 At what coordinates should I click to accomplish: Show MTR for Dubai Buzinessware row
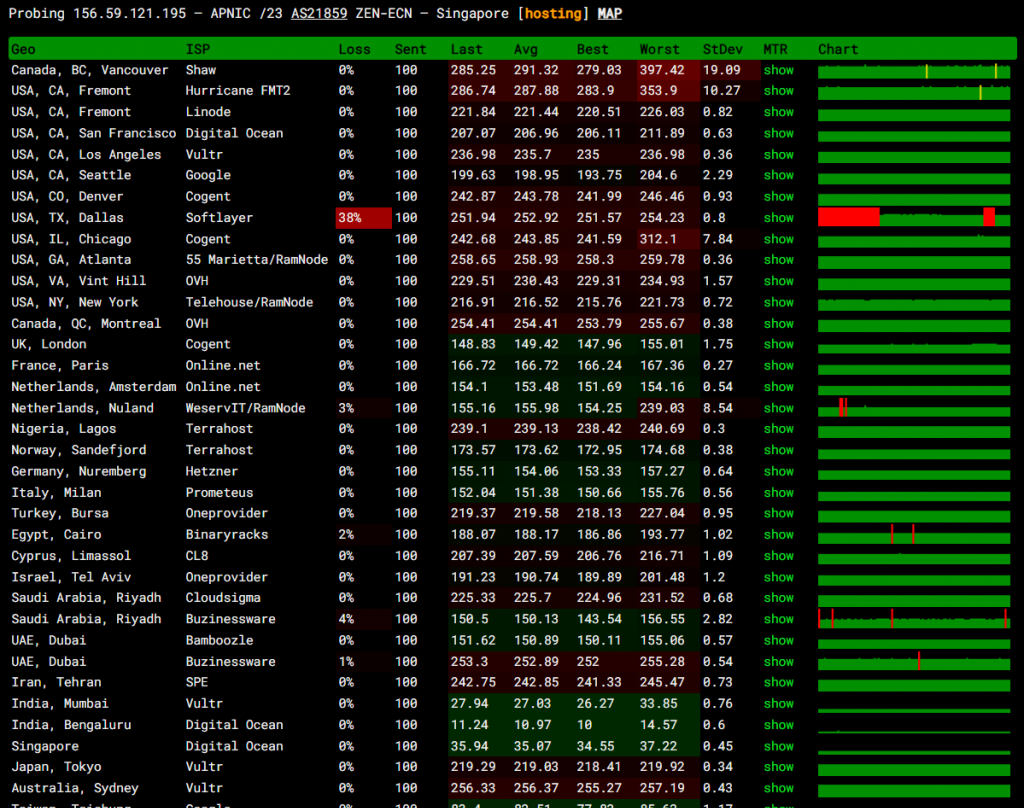(778, 662)
